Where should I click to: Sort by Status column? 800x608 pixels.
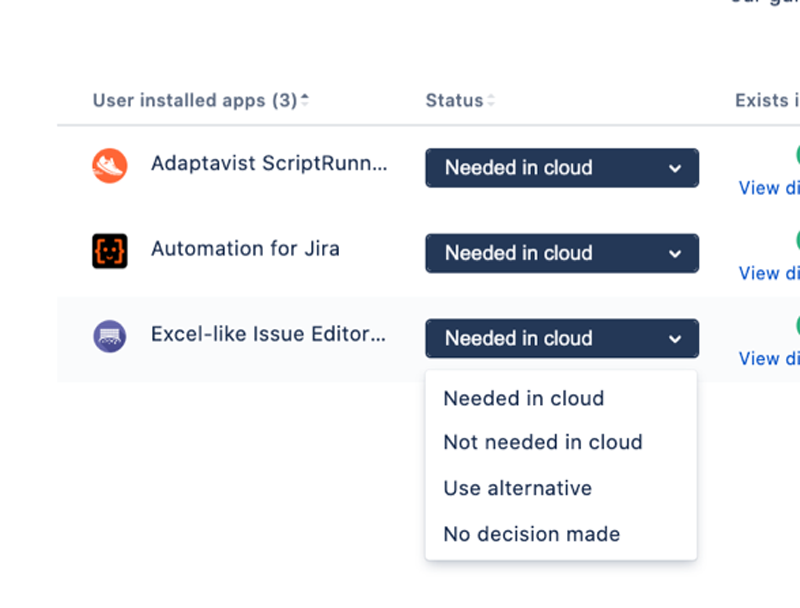tap(460, 100)
